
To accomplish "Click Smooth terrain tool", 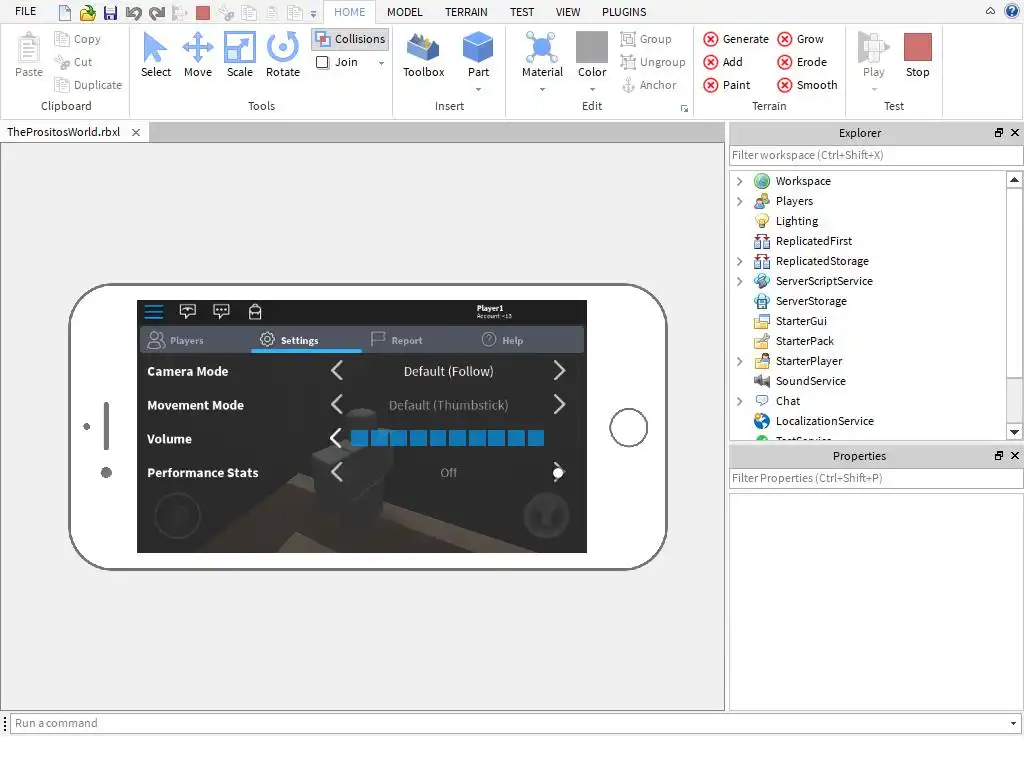I will click(807, 85).
